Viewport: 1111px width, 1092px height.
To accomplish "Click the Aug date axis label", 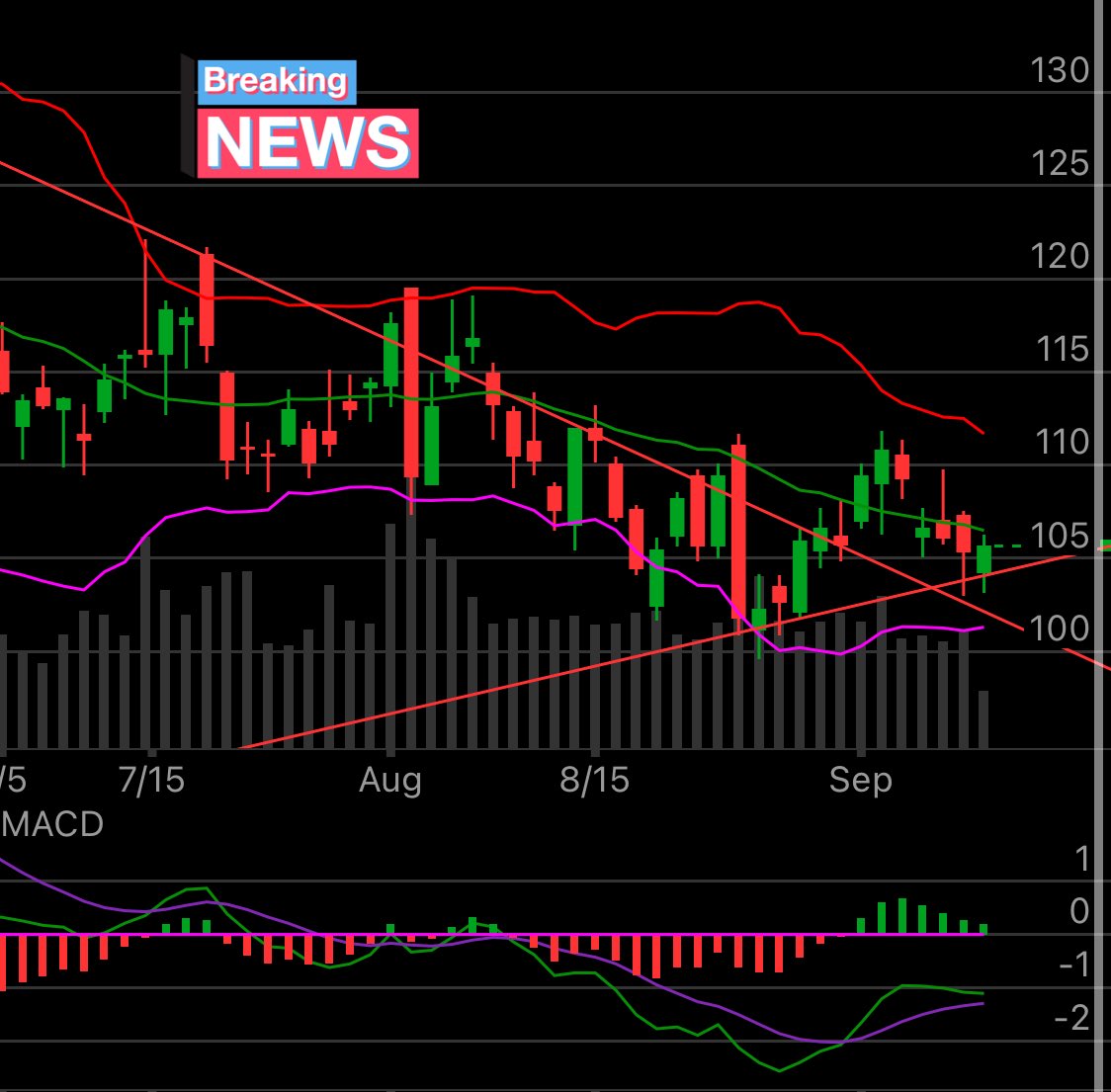I will tap(390, 780).
